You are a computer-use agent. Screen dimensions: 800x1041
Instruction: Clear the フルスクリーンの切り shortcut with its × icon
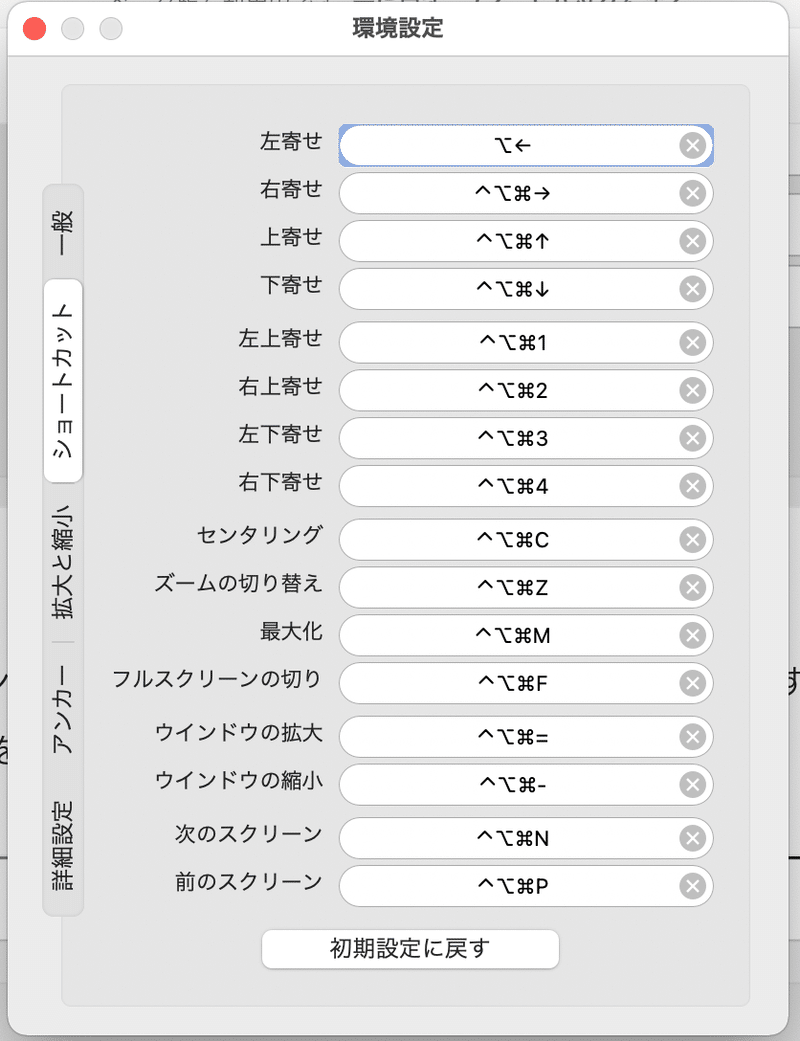(692, 684)
